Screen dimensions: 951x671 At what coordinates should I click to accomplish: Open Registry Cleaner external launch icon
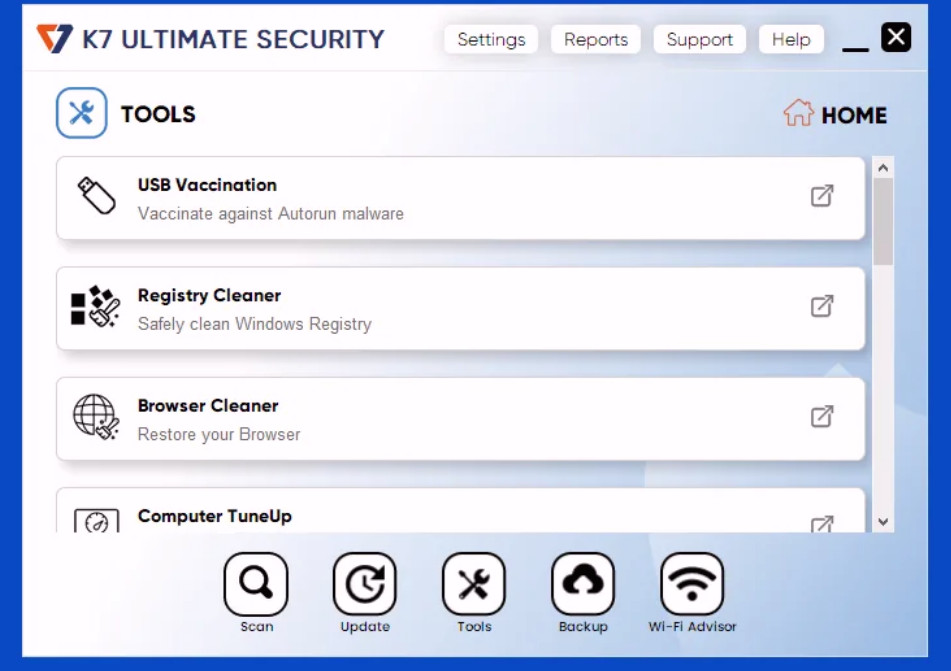[x=822, y=306]
